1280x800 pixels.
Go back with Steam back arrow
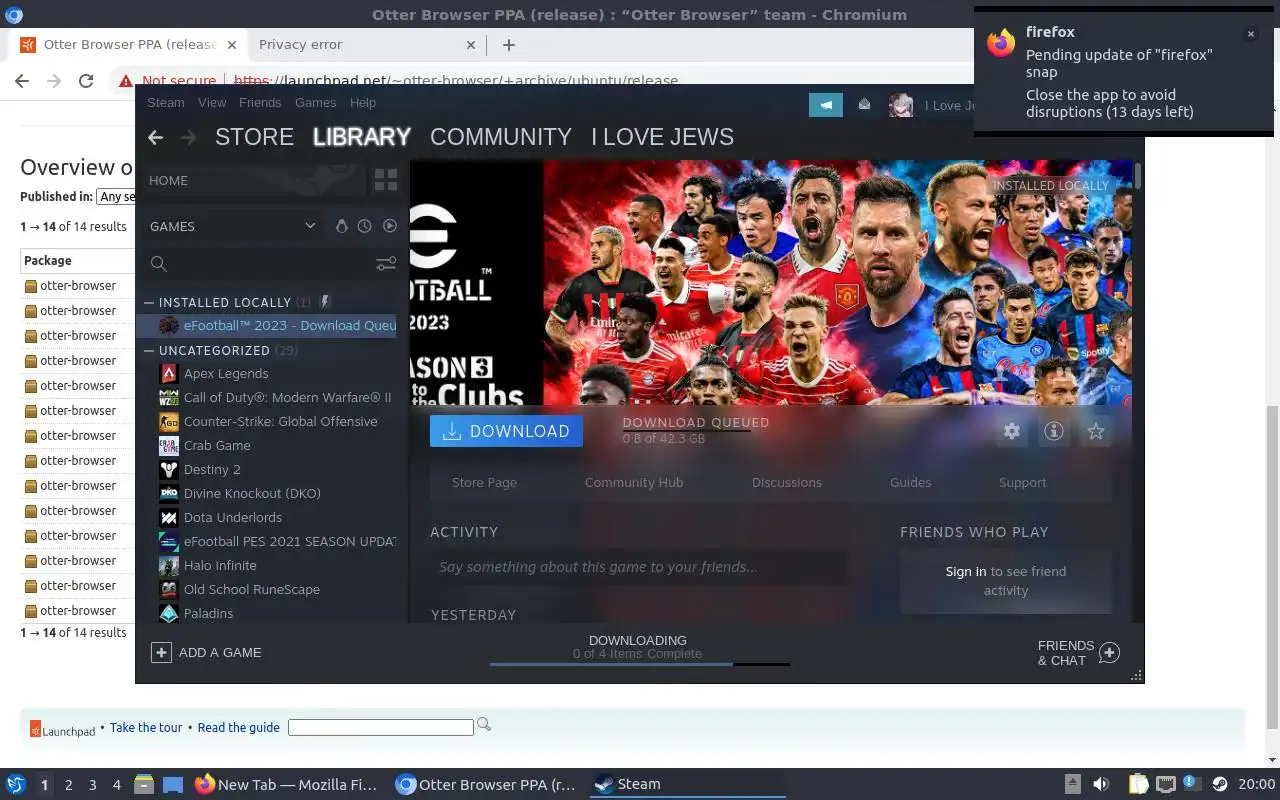[155, 137]
